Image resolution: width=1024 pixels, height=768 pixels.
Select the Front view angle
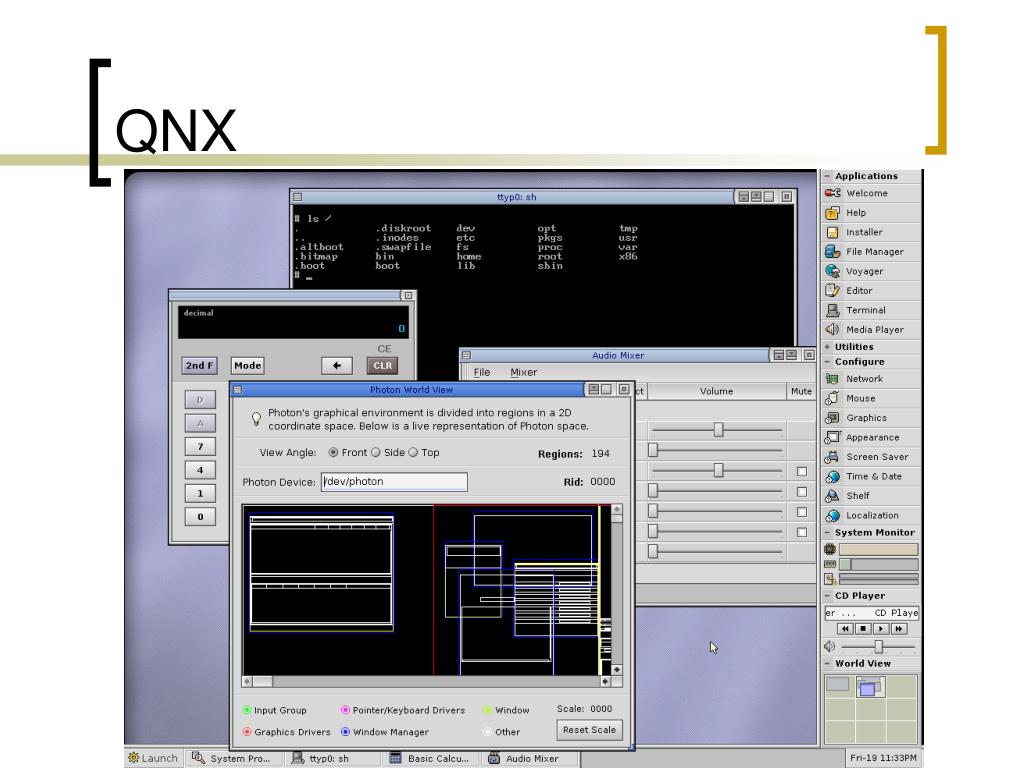333,453
